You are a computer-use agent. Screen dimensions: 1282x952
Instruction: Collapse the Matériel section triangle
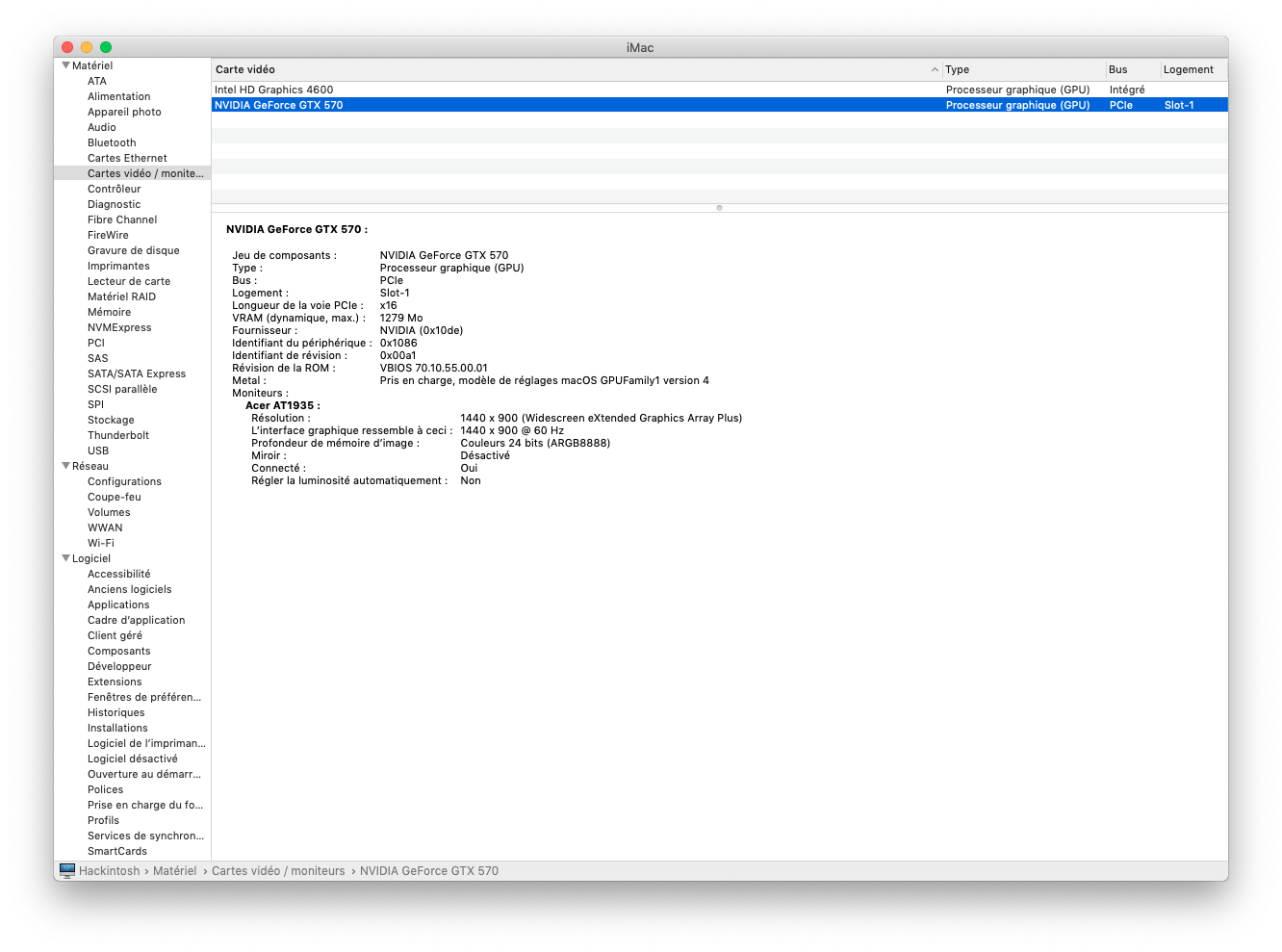tap(65, 65)
